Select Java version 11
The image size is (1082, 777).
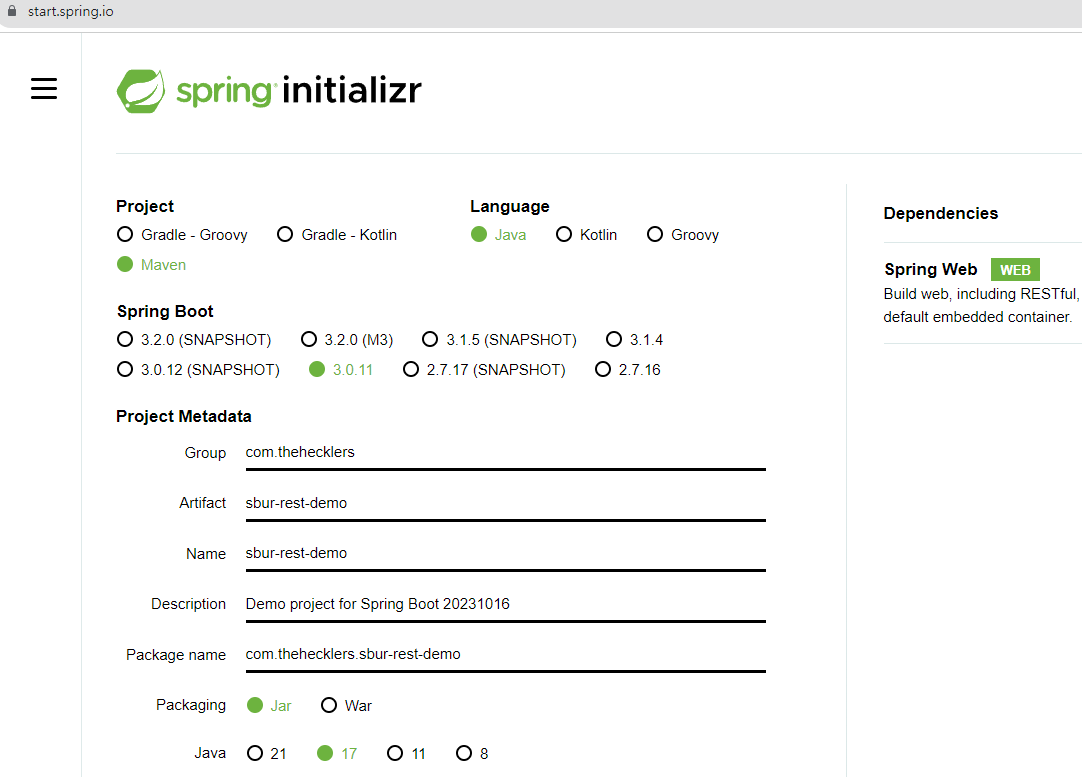pyautogui.click(x=406, y=753)
